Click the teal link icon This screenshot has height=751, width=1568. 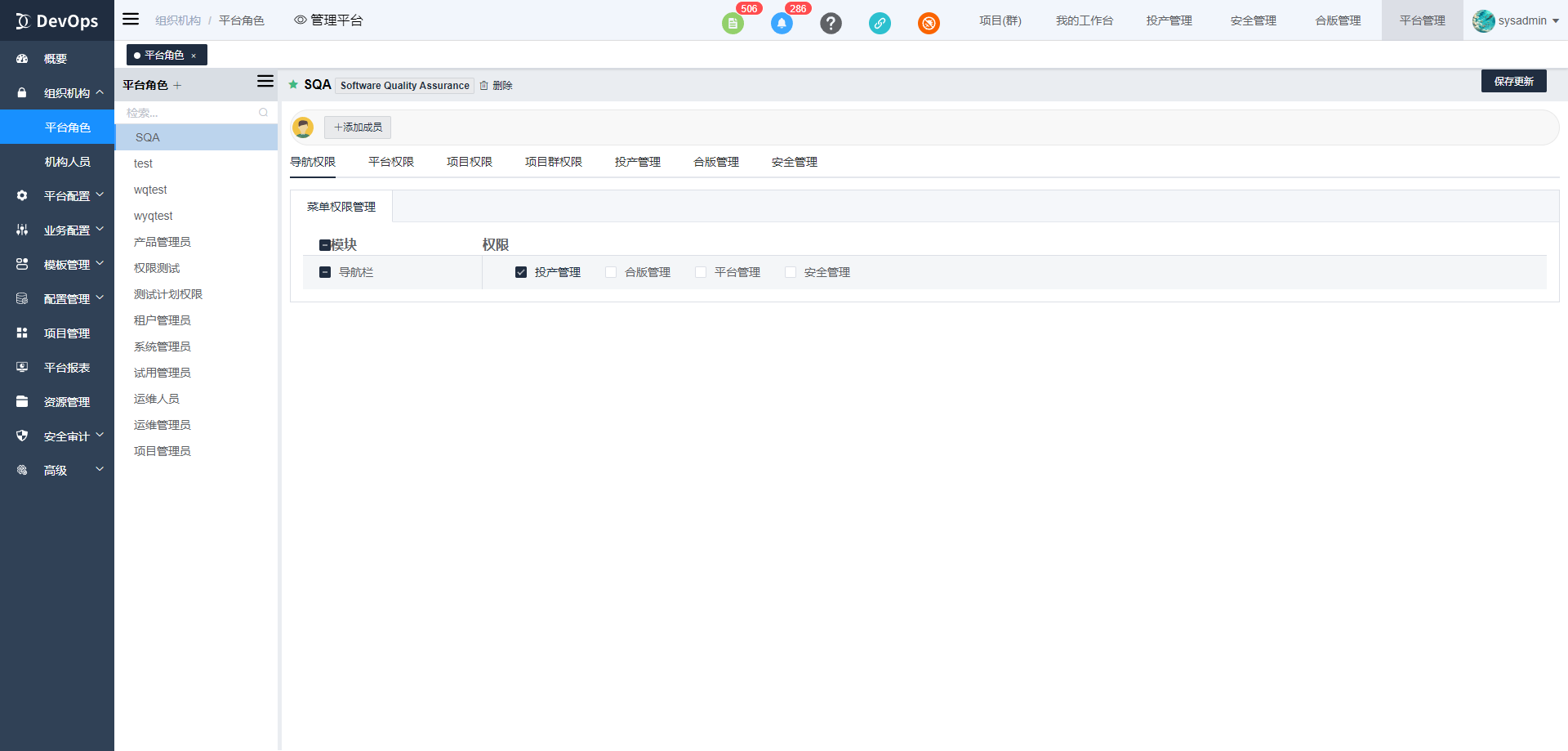click(x=880, y=24)
